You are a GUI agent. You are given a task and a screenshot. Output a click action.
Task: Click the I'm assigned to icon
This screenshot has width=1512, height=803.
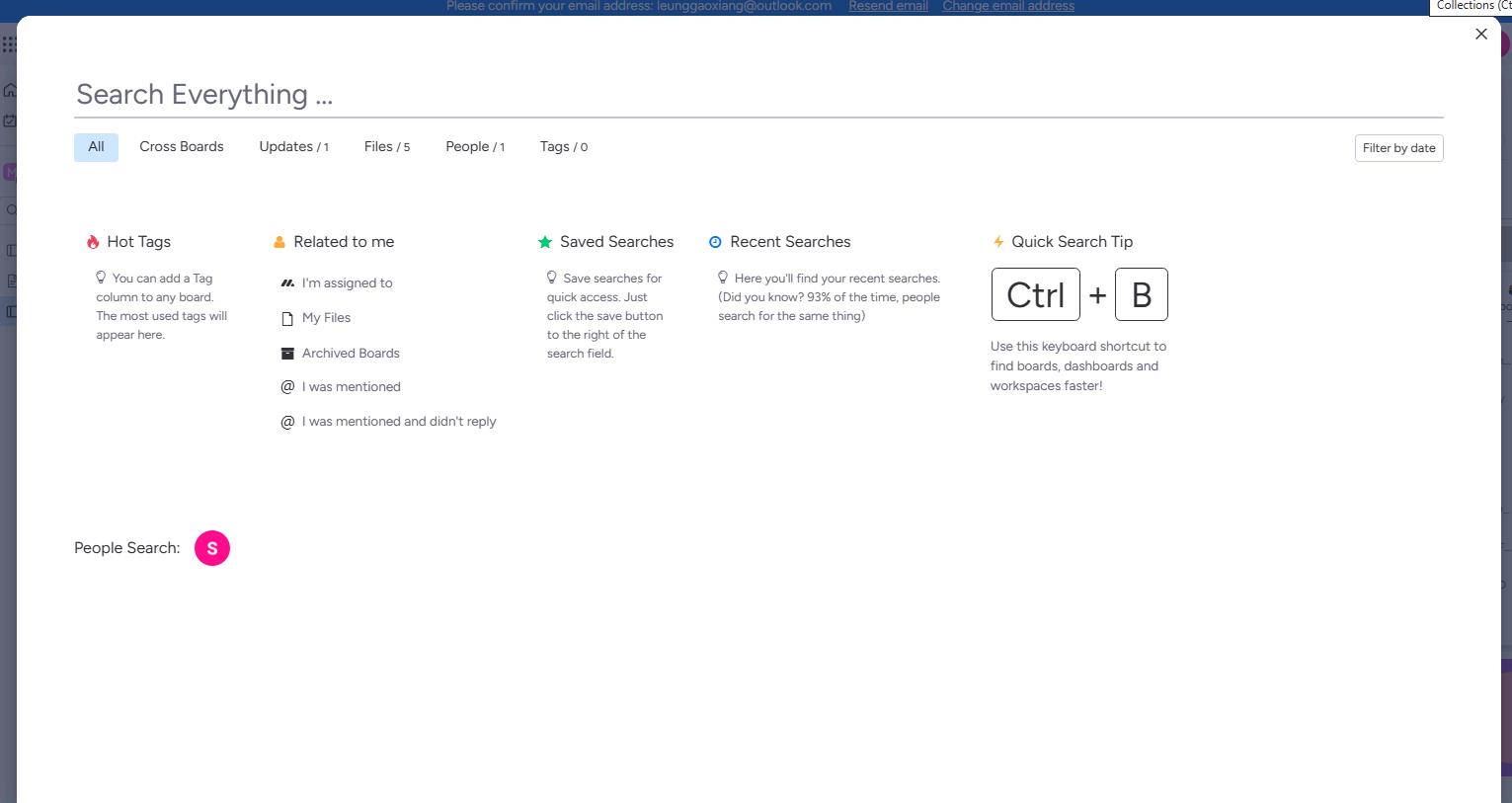tap(287, 283)
